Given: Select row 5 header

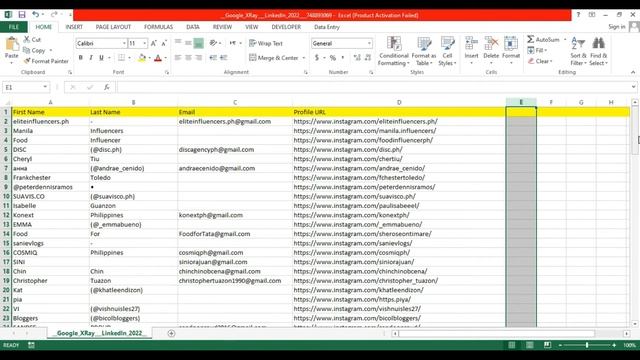Looking at the screenshot, I should (6, 149).
